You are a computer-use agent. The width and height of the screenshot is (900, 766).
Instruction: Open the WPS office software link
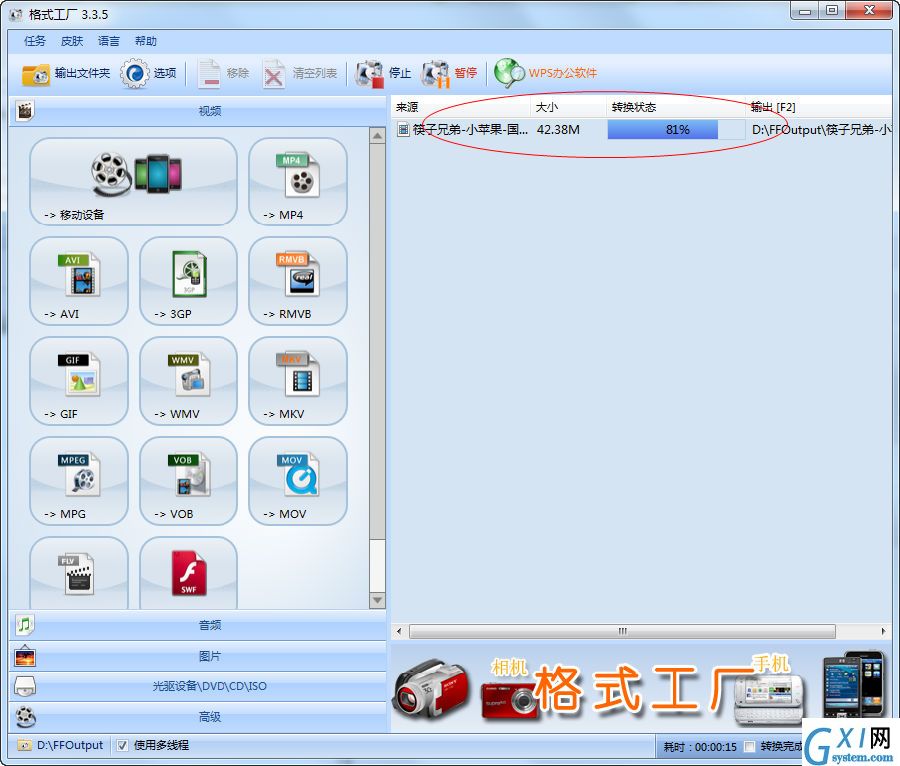[545, 73]
